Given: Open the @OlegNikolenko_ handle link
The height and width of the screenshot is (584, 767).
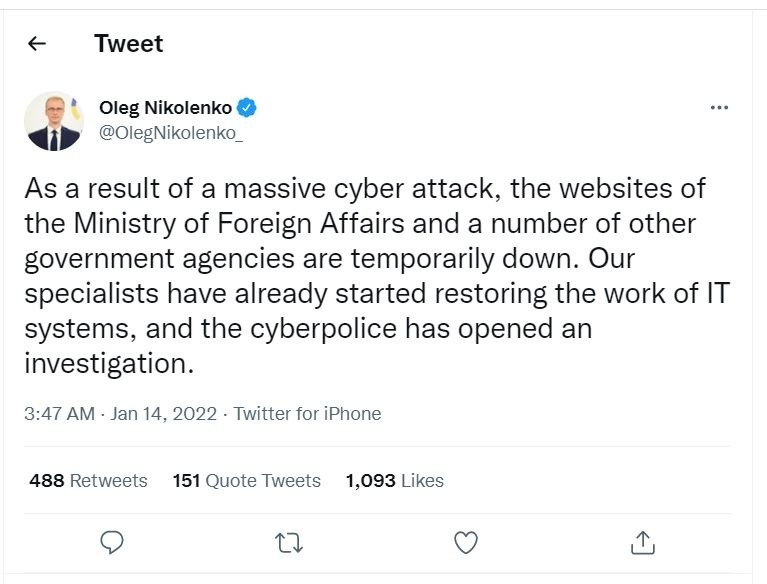Looking at the screenshot, I should (171, 135).
